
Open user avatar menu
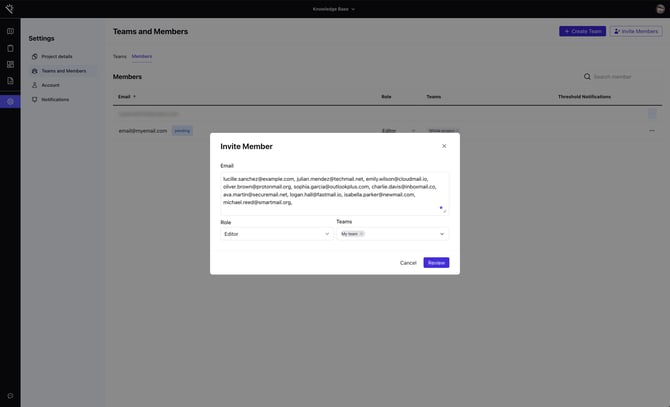point(660,9)
